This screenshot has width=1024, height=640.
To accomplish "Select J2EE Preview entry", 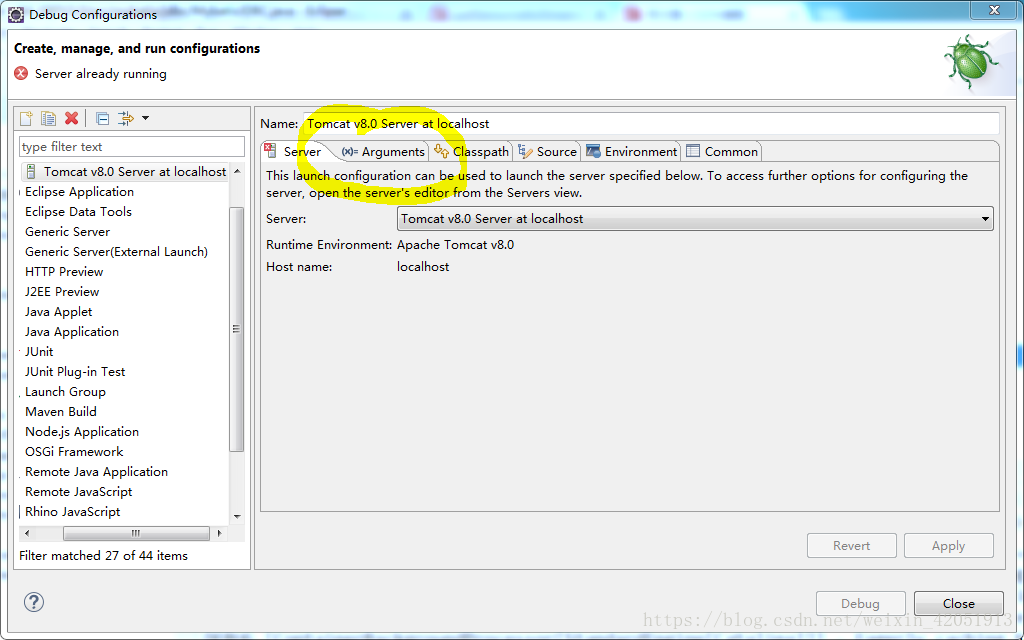I will (x=62, y=292).
